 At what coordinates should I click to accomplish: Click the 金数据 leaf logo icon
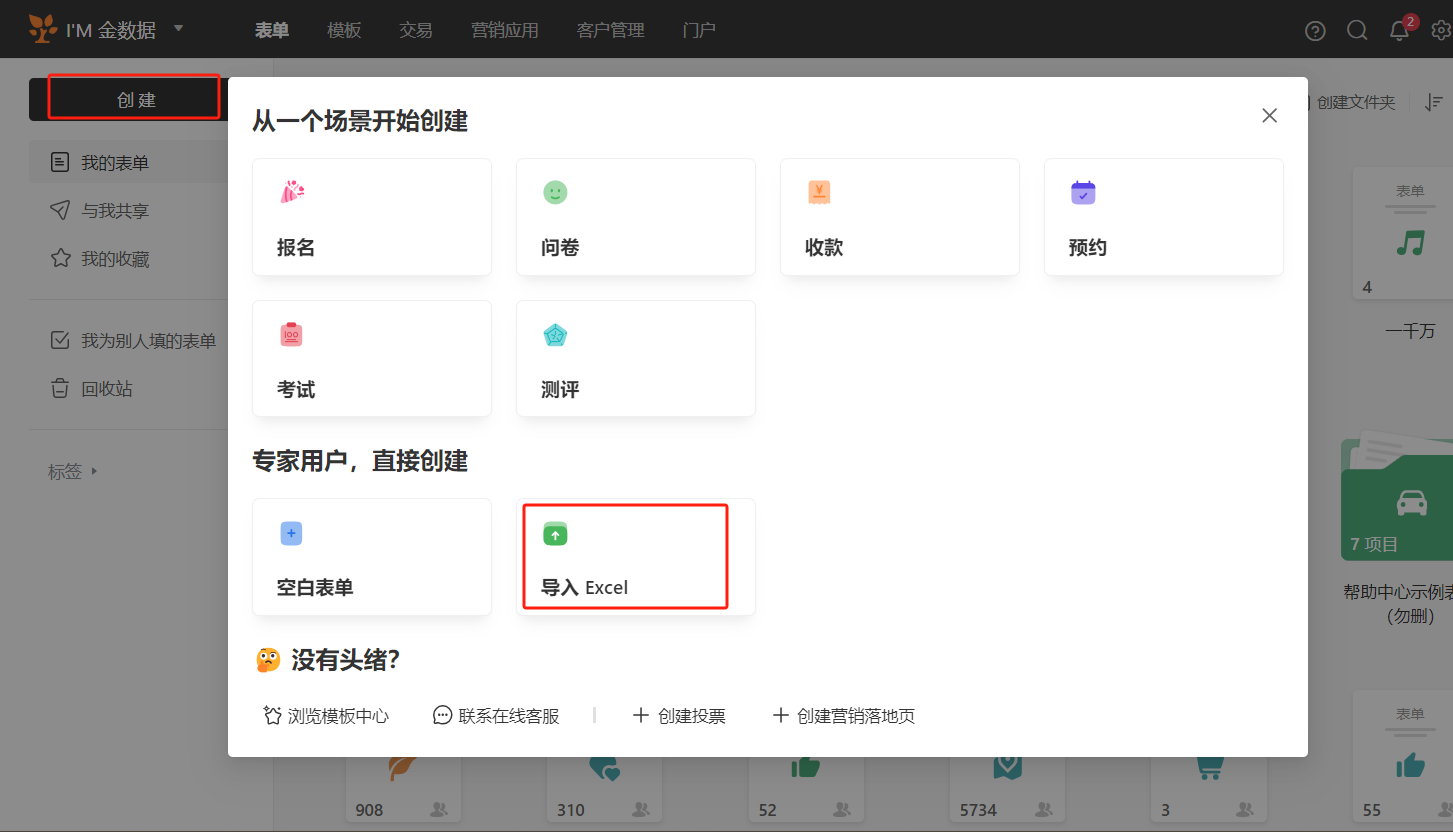(43, 29)
